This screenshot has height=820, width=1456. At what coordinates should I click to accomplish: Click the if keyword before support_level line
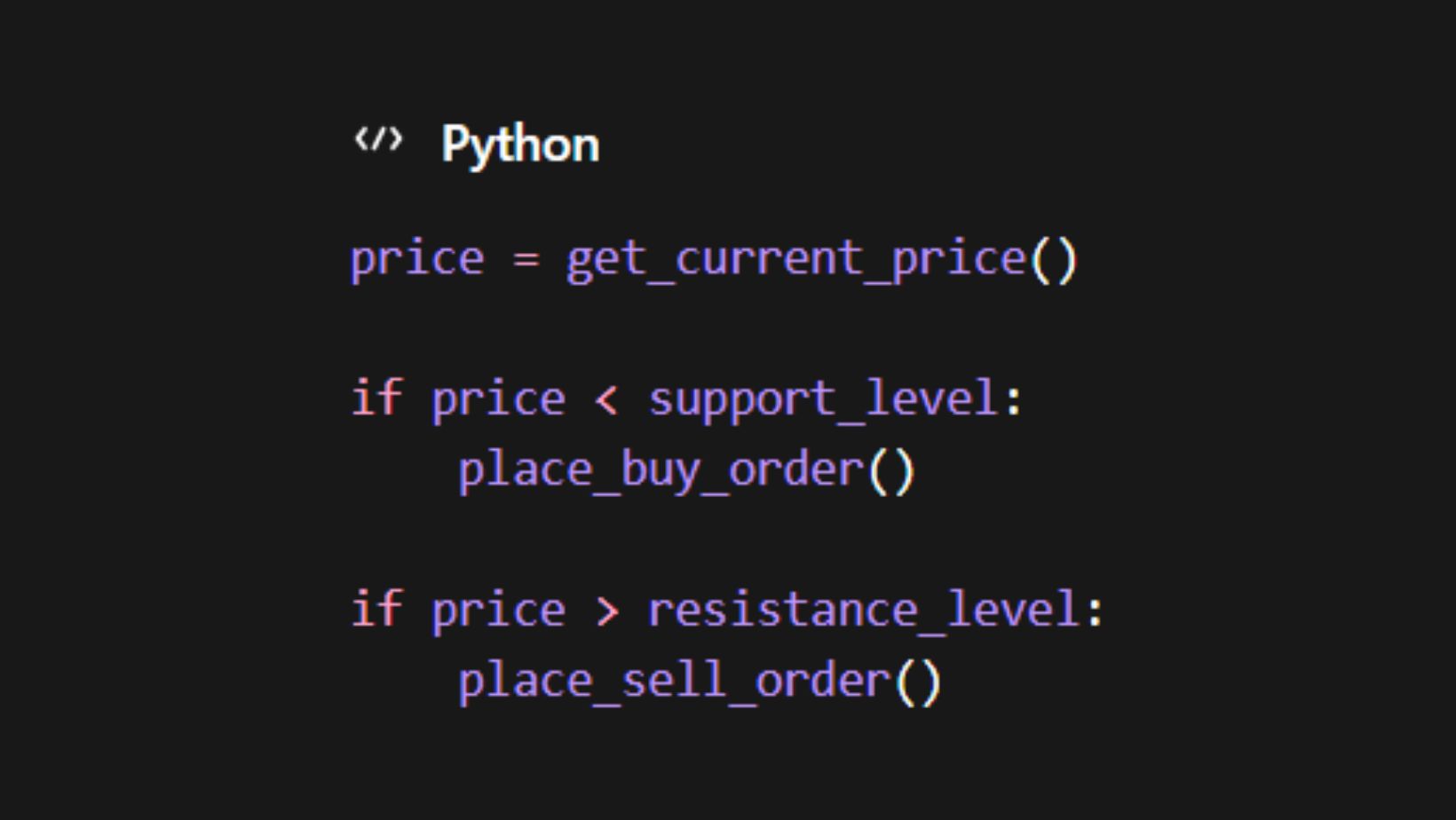tap(376, 398)
